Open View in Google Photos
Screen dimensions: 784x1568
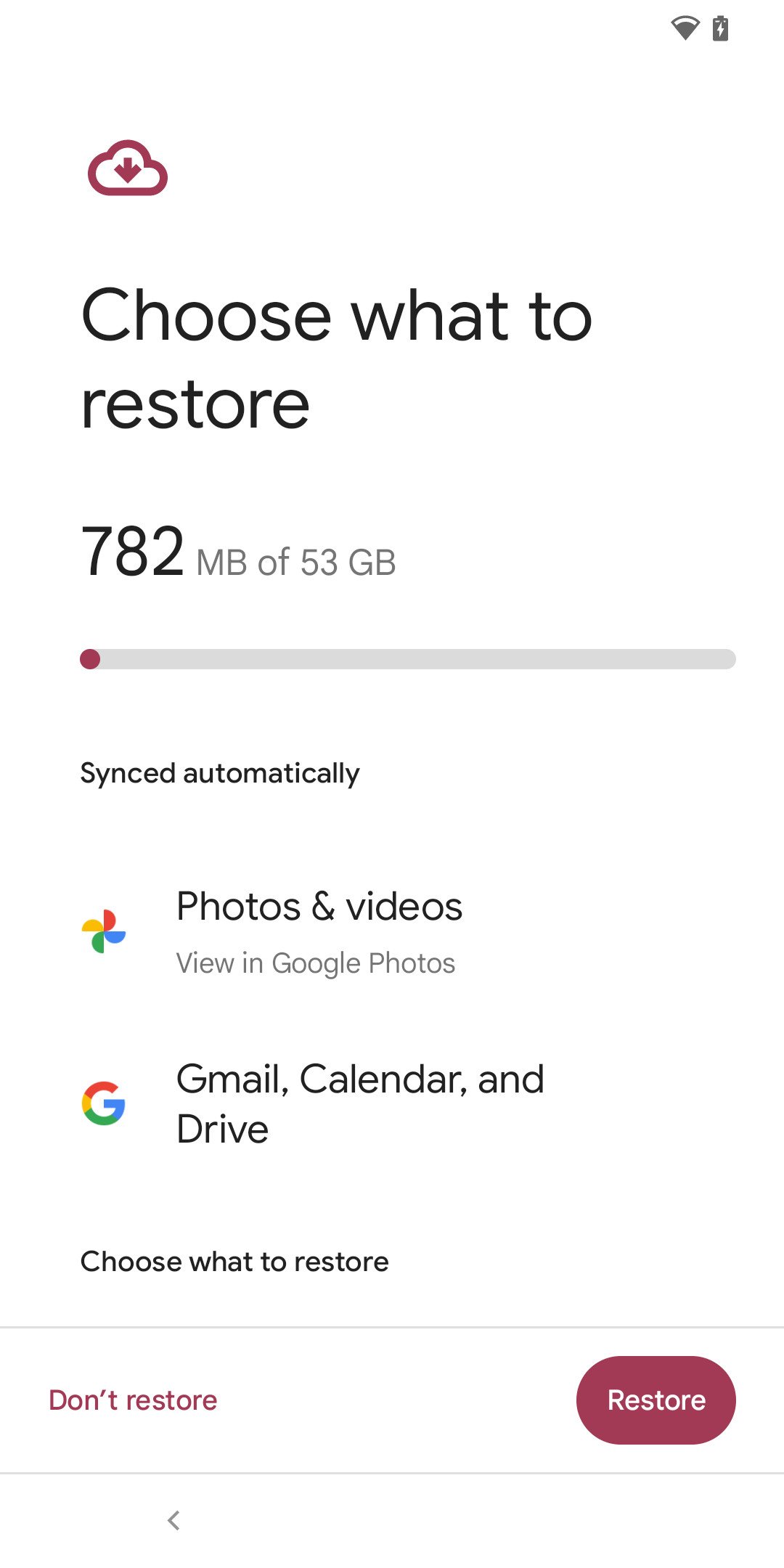315,963
